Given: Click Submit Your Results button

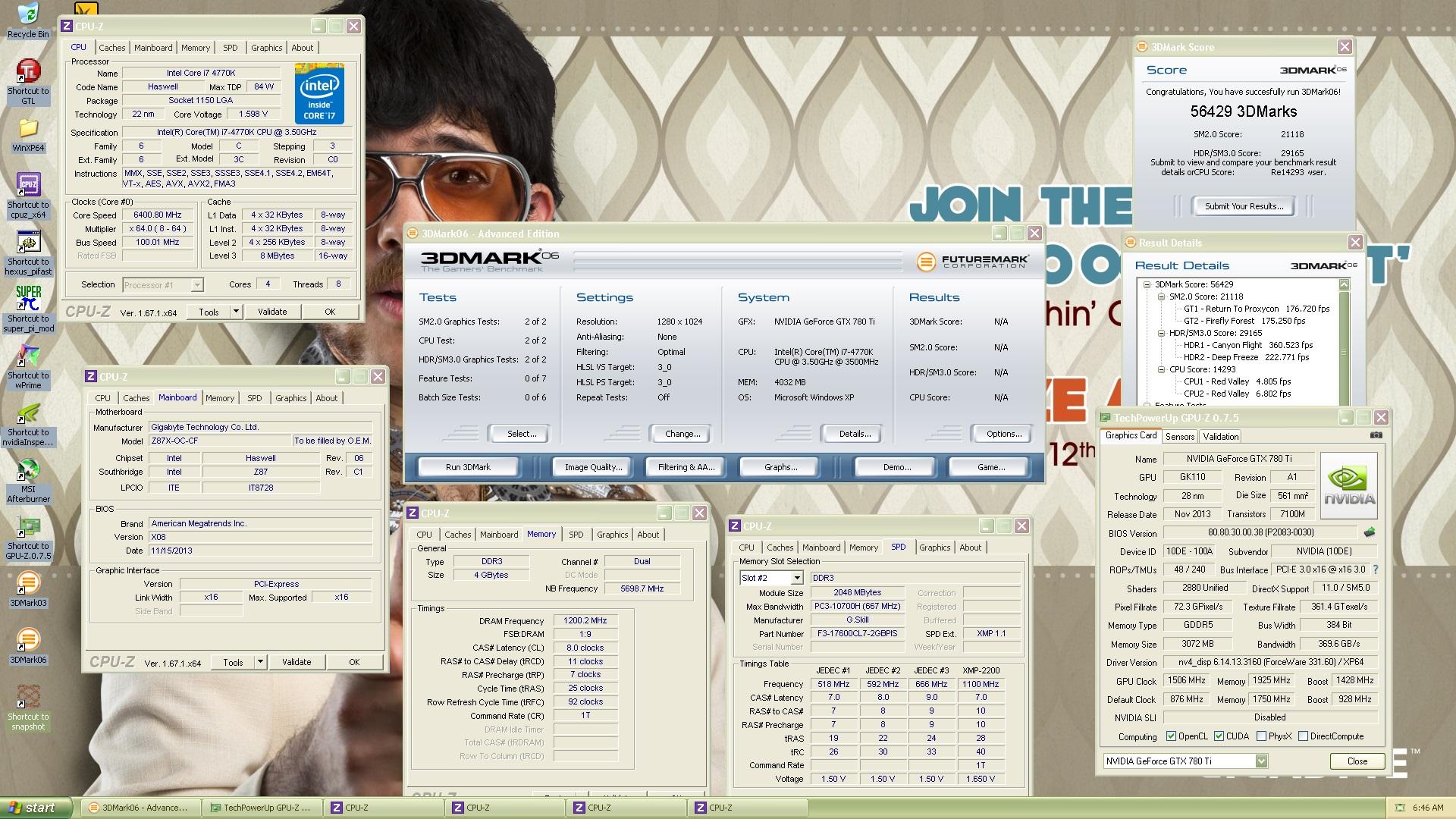Looking at the screenshot, I should (1244, 206).
